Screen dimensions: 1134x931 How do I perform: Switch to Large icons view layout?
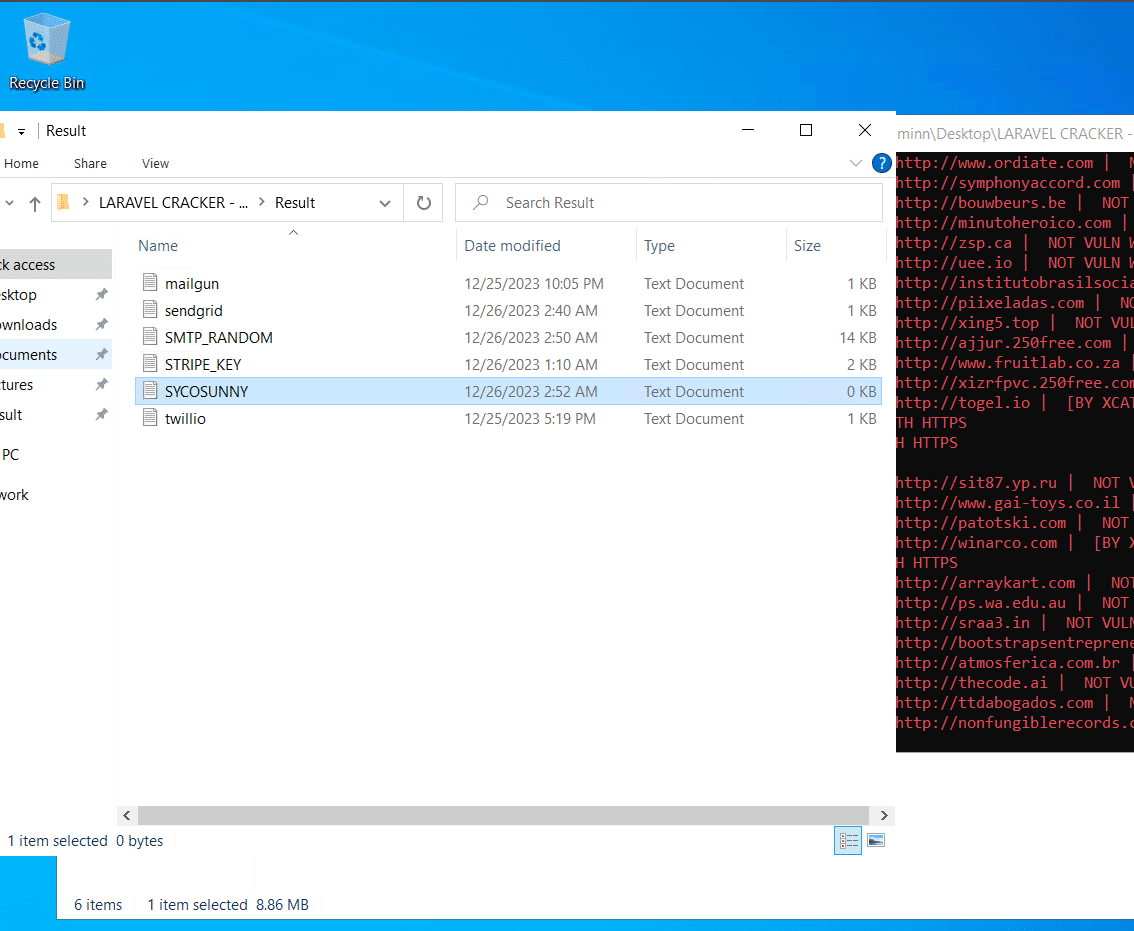coord(876,841)
